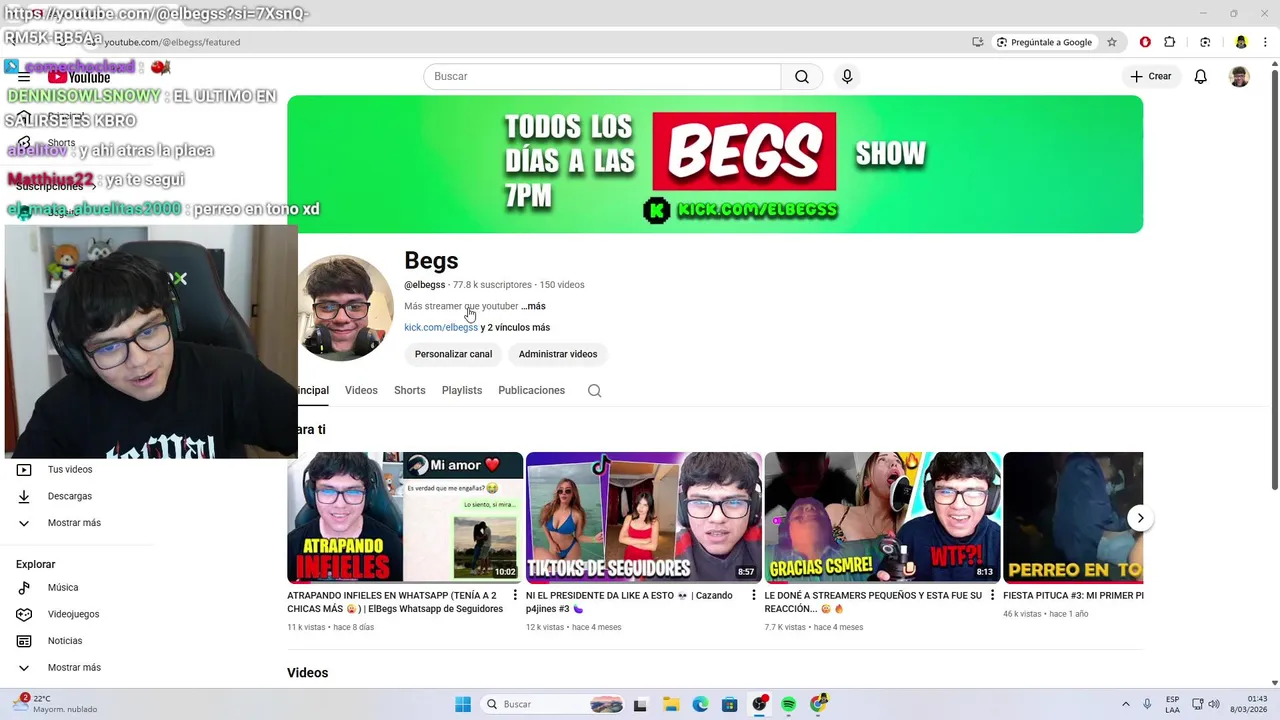Click the system tray volume icon

pyautogui.click(x=1214, y=704)
